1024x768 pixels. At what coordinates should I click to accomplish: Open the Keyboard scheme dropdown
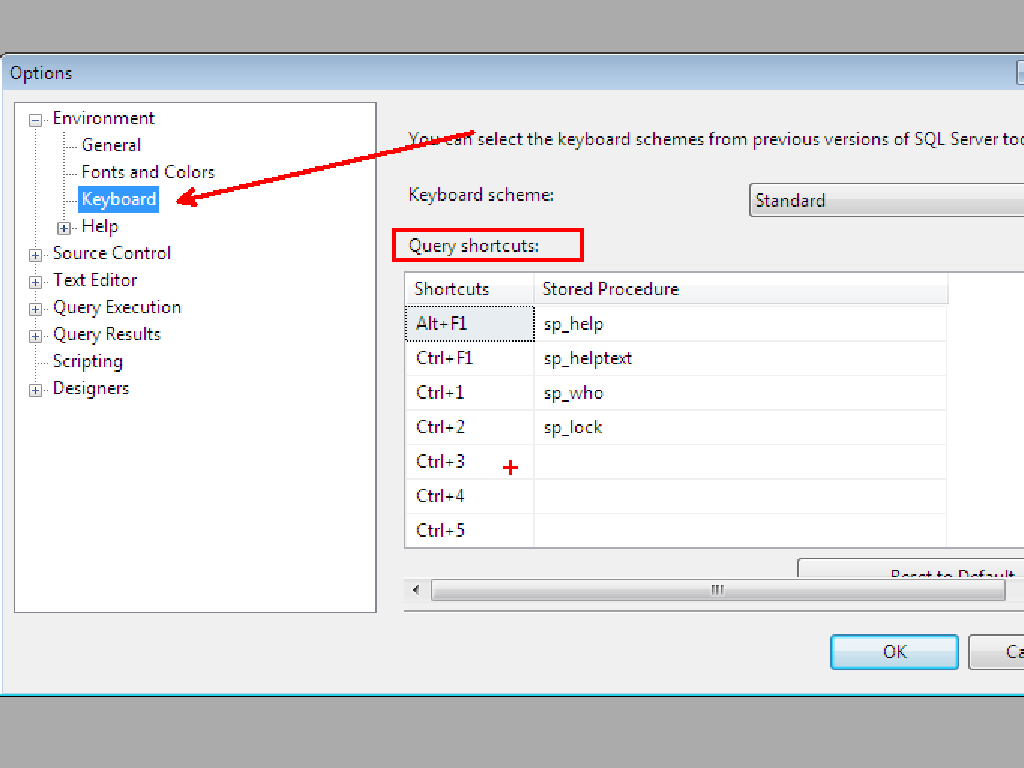pos(885,200)
